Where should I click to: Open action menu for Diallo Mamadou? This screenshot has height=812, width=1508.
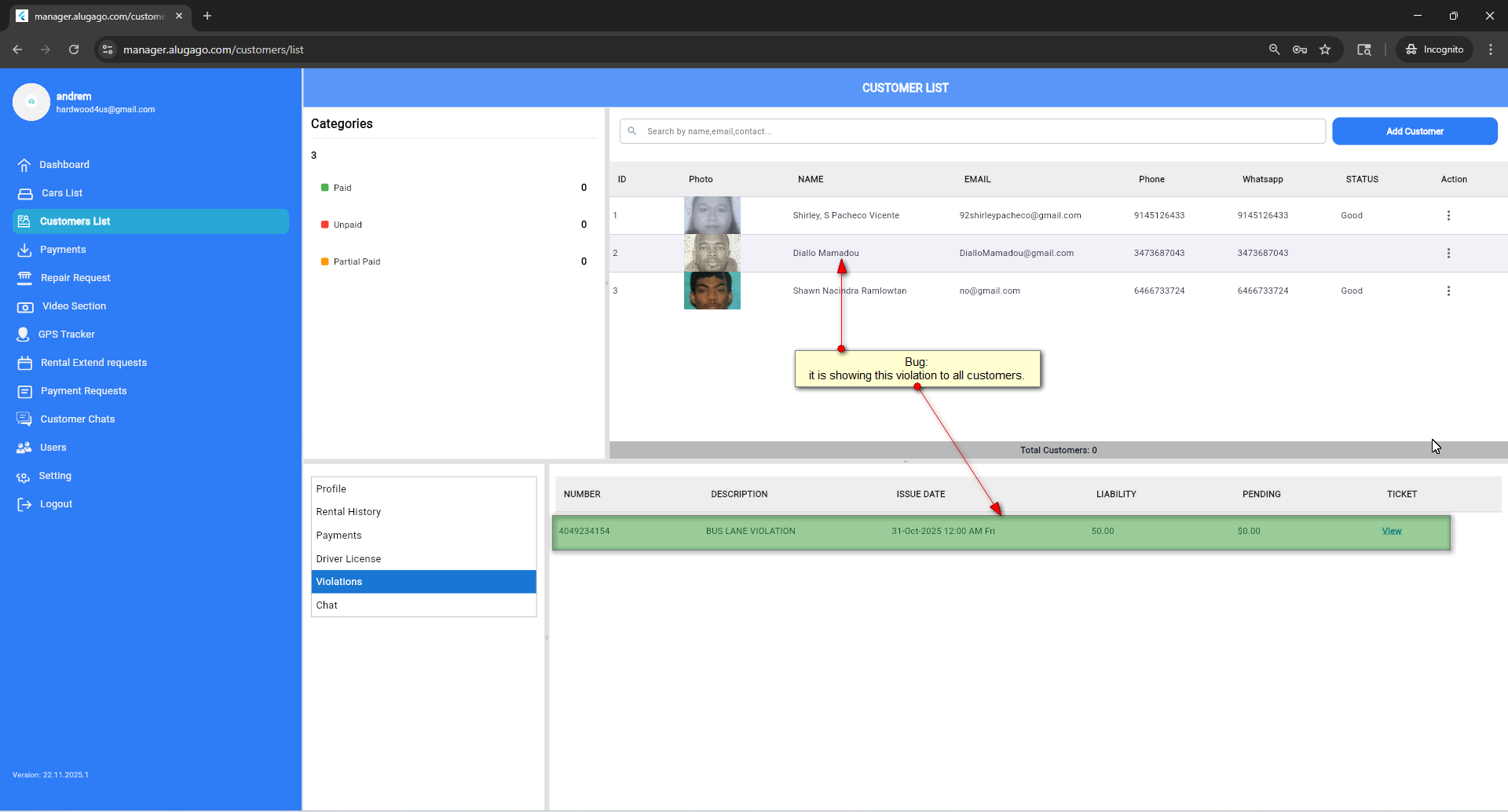pyautogui.click(x=1448, y=253)
